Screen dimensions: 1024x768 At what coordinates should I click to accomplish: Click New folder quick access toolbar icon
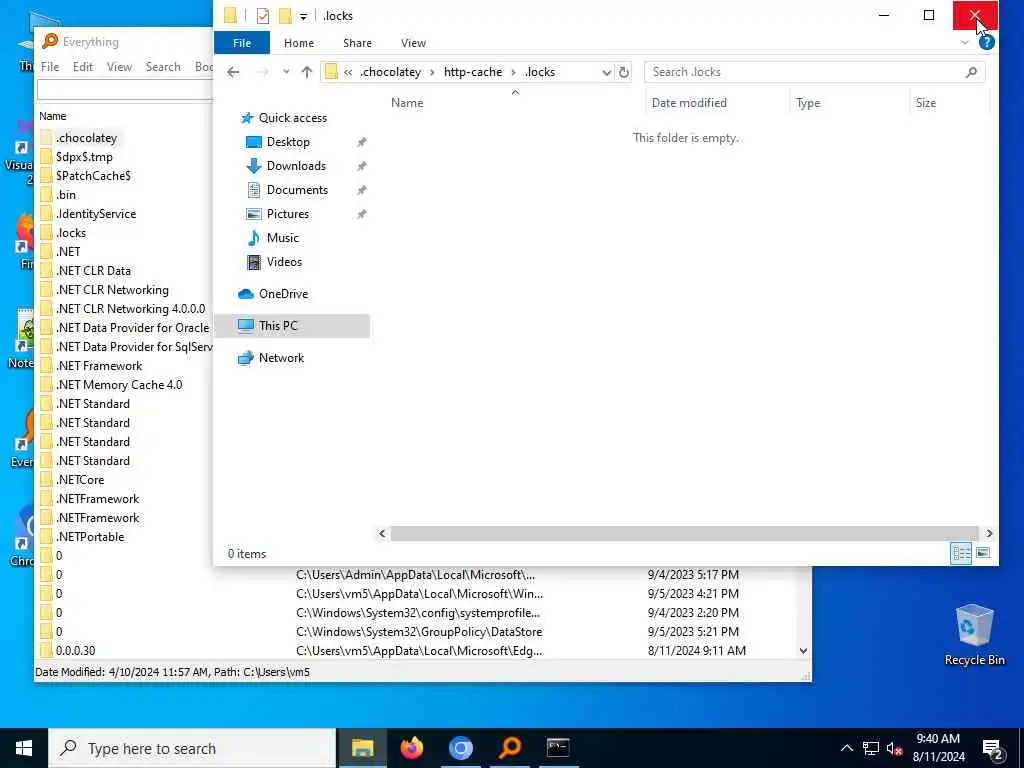[285, 16]
